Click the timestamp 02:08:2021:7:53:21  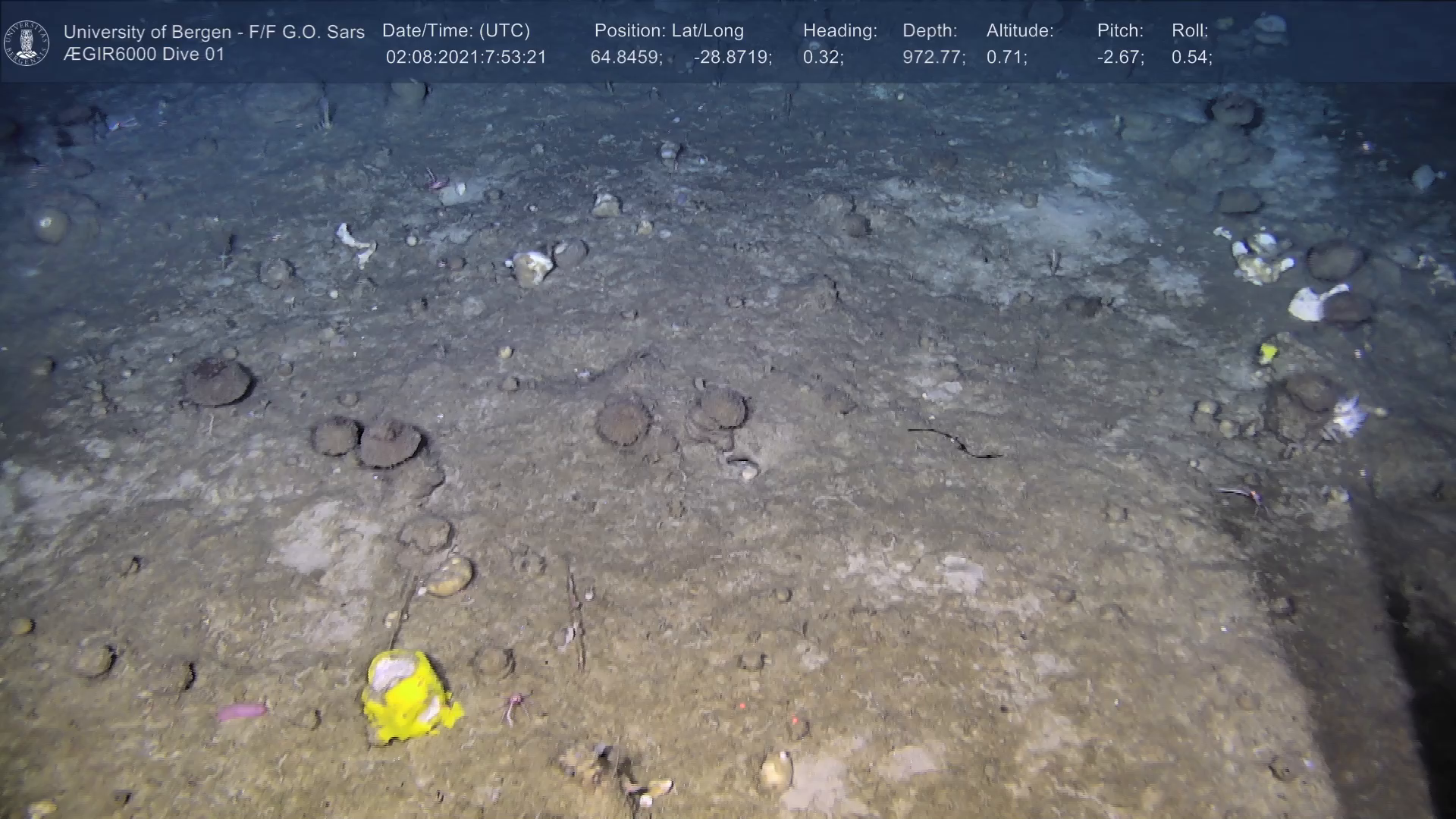coord(466,58)
